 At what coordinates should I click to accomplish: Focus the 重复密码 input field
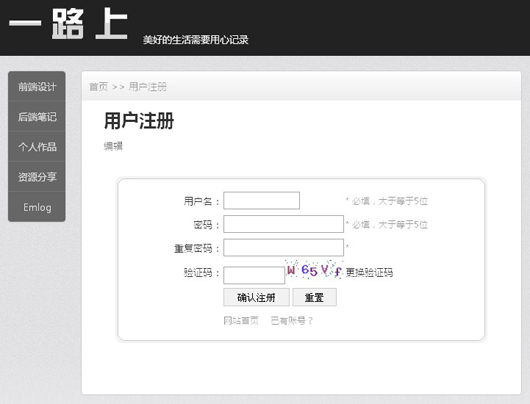click(x=283, y=247)
